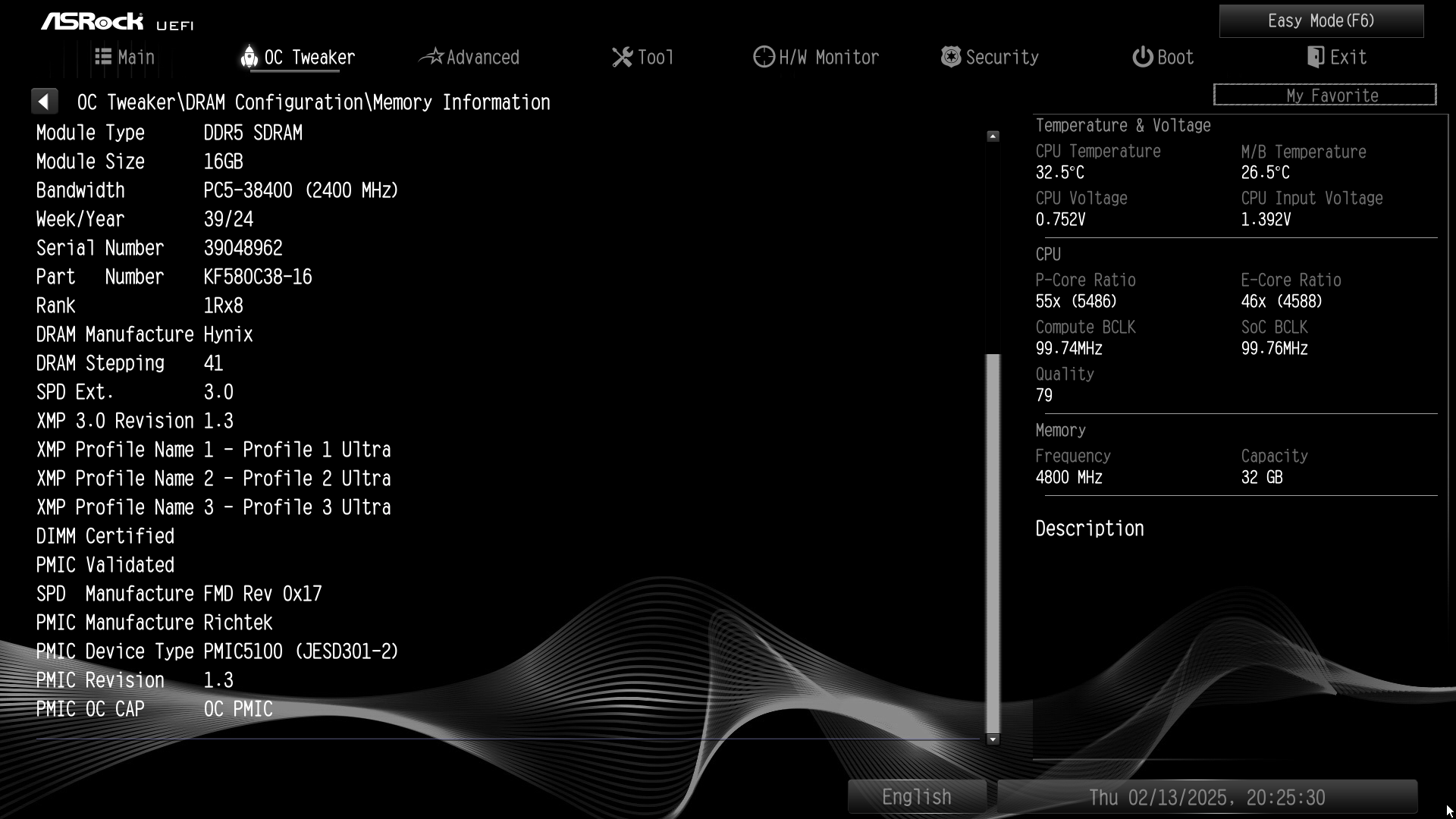Click the Advanced star icon

(431, 56)
